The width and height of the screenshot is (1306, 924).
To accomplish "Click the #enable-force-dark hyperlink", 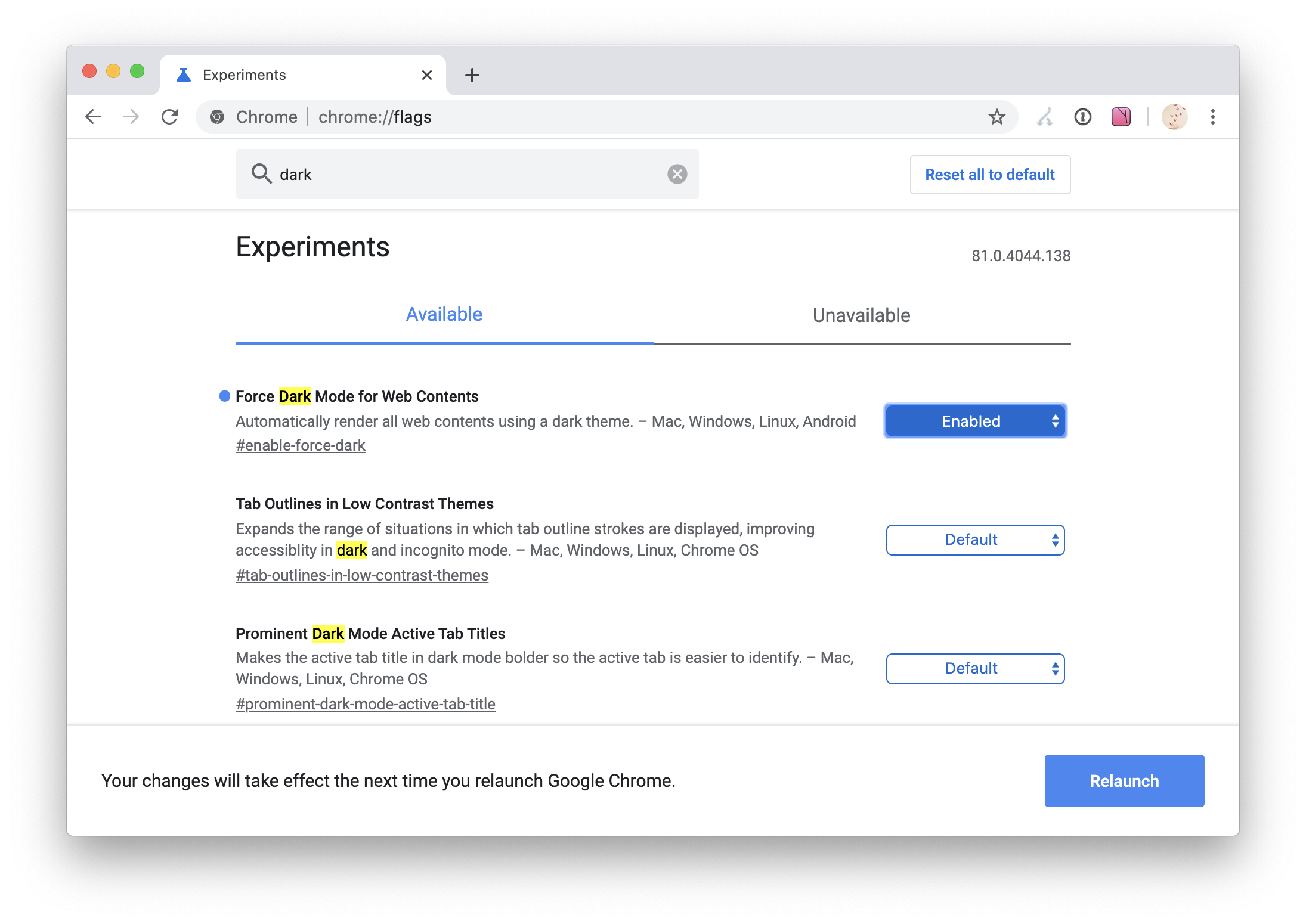I will [x=300, y=445].
